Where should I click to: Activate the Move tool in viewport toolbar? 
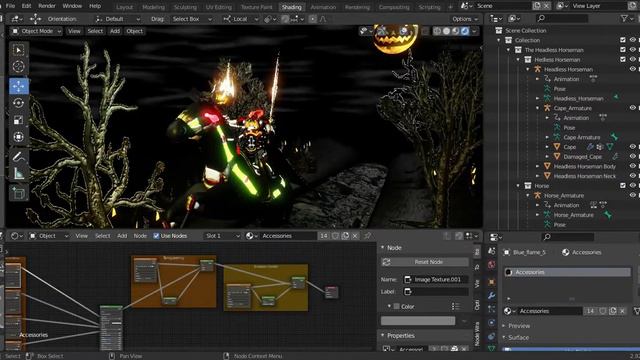click(x=18, y=86)
